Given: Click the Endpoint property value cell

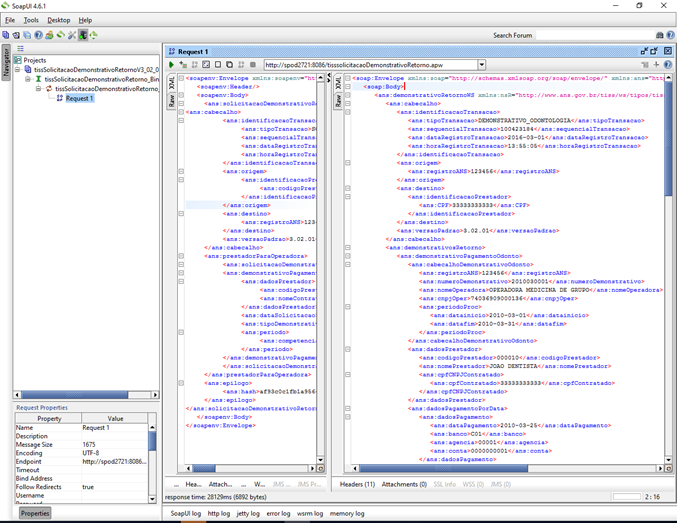Looking at the screenshot, I should coord(113,462).
